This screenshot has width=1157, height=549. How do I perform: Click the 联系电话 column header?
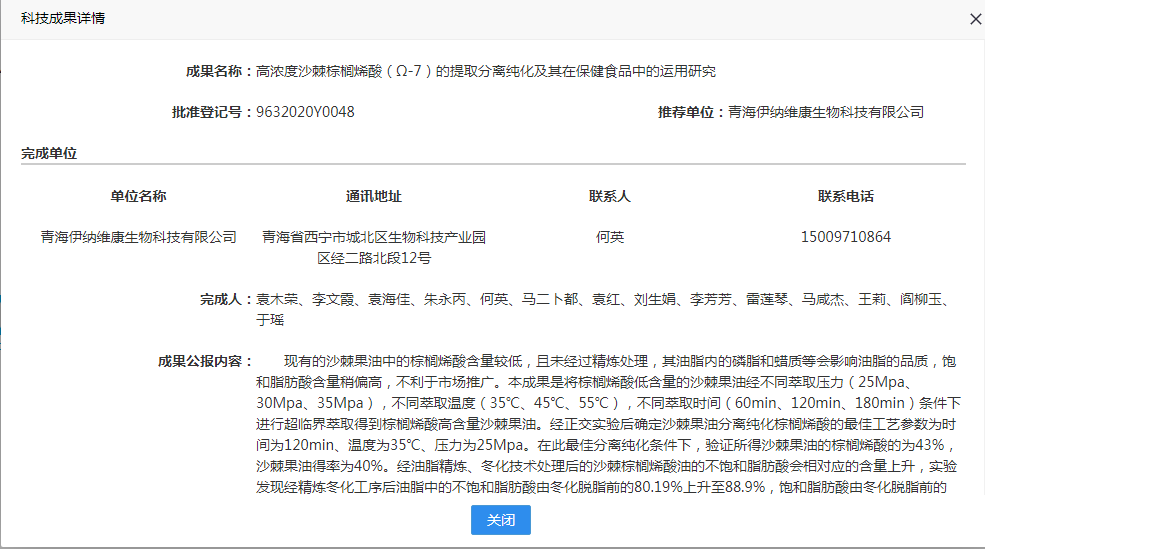845,196
